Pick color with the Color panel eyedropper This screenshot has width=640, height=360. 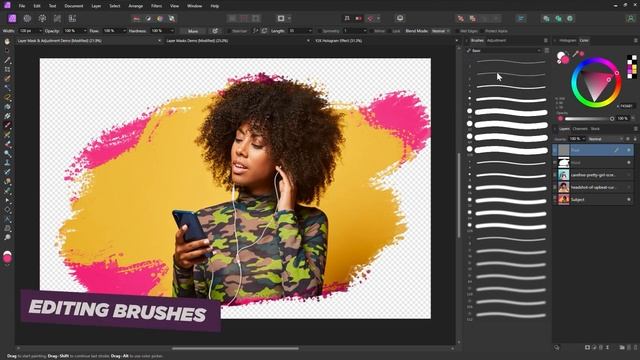pos(576,53)
